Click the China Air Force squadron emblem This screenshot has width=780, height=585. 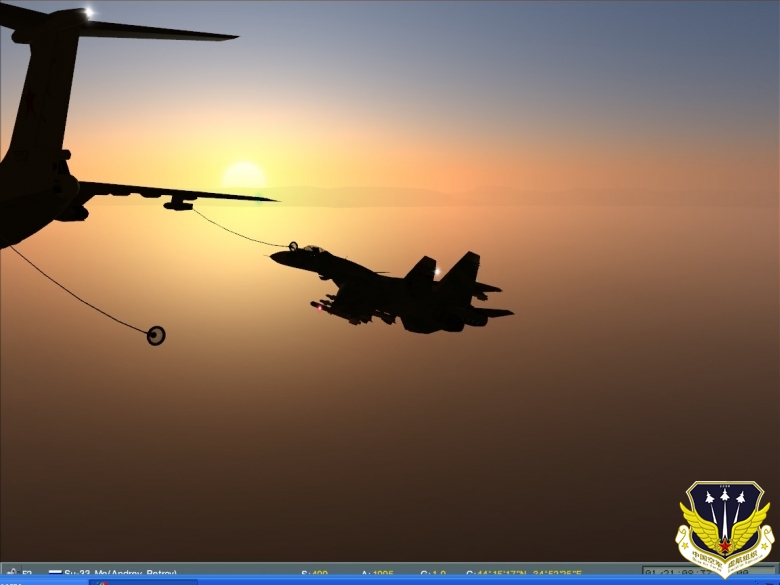point(724,528)
